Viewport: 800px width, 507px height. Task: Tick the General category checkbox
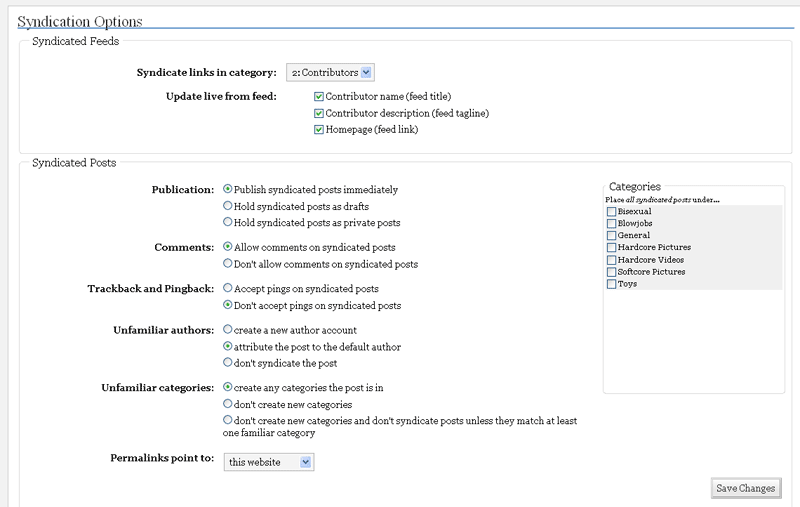pyautogui.click(x=611, y=236)
